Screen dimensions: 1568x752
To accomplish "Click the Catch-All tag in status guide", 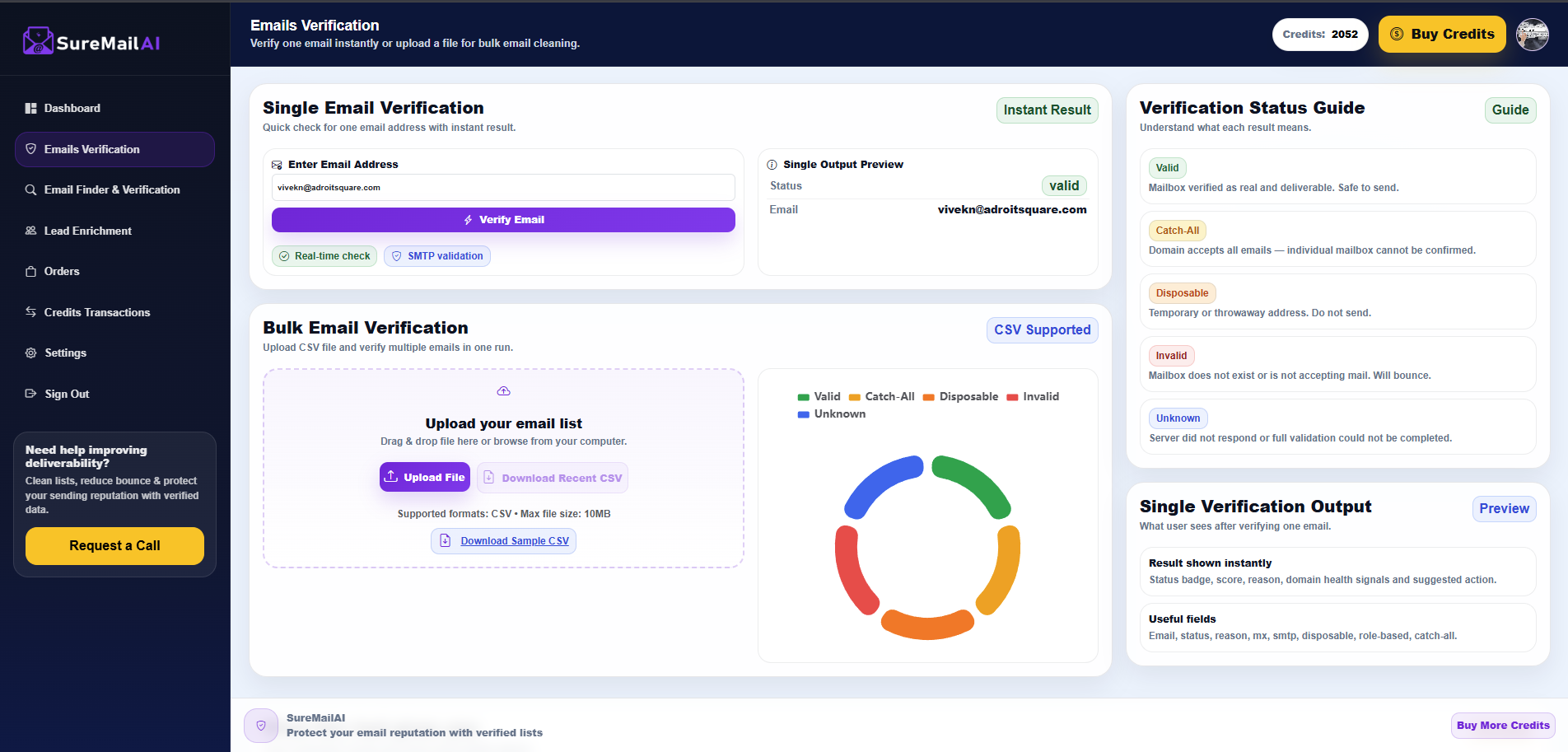I will (x=1177, y=231).
